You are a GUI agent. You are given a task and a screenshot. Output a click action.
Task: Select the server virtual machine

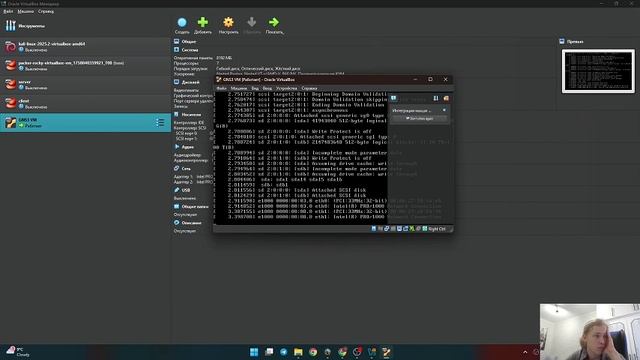click(x=85, y=84)
